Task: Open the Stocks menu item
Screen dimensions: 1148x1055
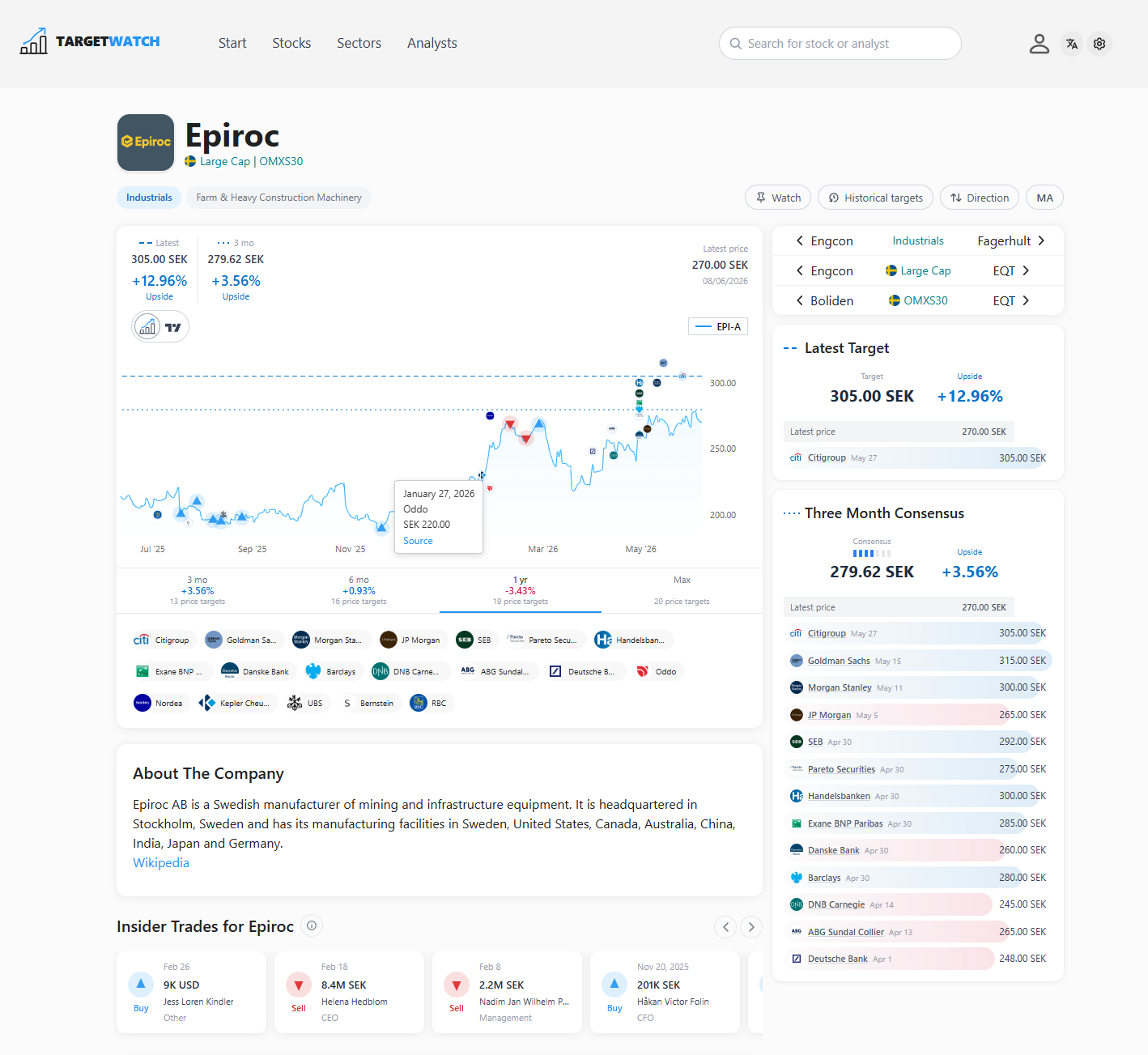Action: coord(291,43)
